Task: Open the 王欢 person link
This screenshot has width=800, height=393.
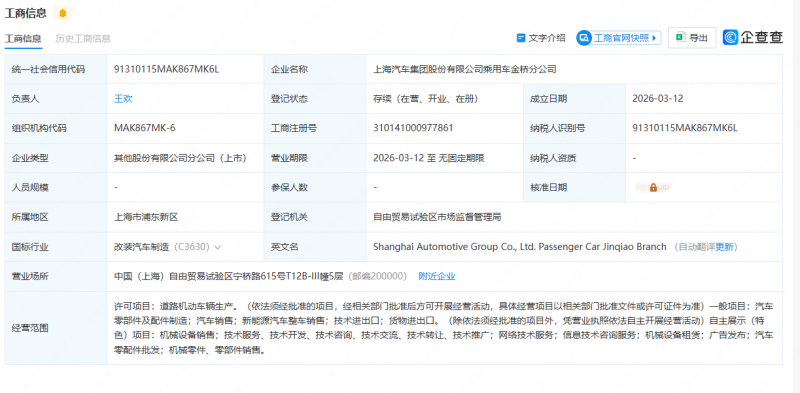Action: (x=123, y=99)
